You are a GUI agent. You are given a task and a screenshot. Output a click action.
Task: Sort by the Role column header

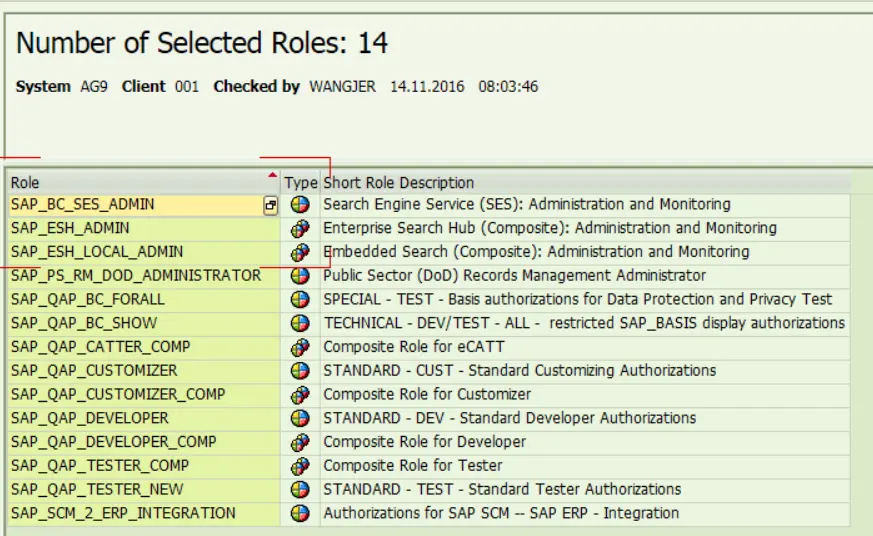[x=140, y=183]
